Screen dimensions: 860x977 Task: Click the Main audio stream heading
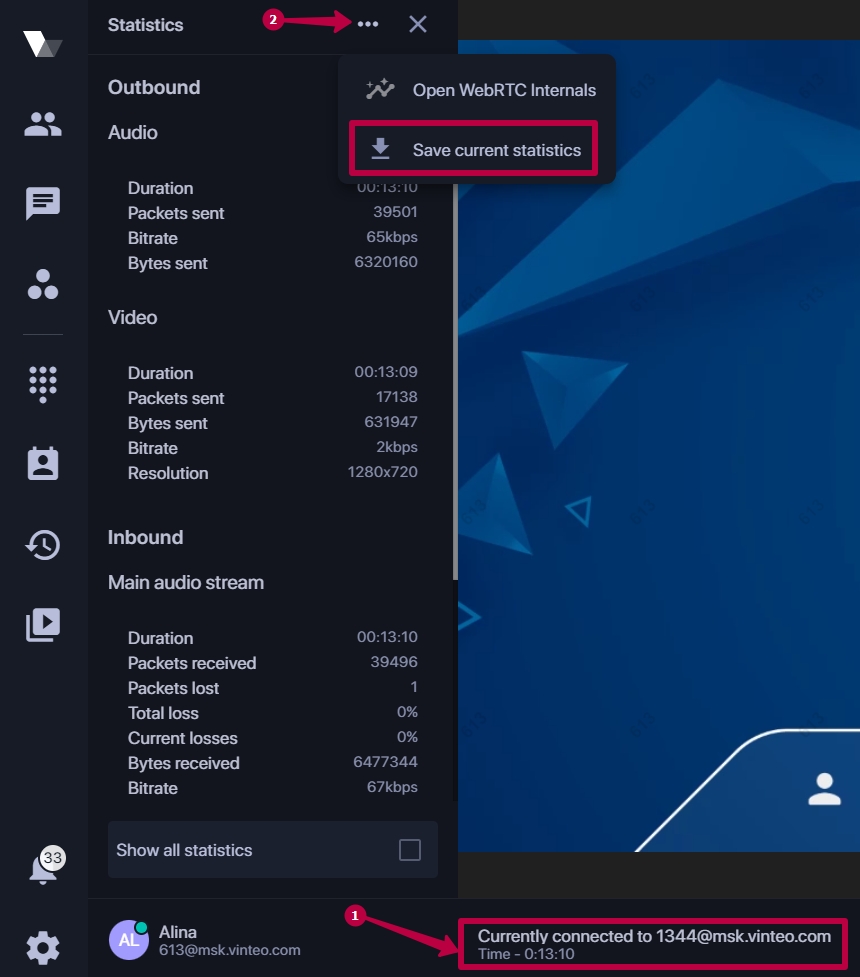(186, 583)
